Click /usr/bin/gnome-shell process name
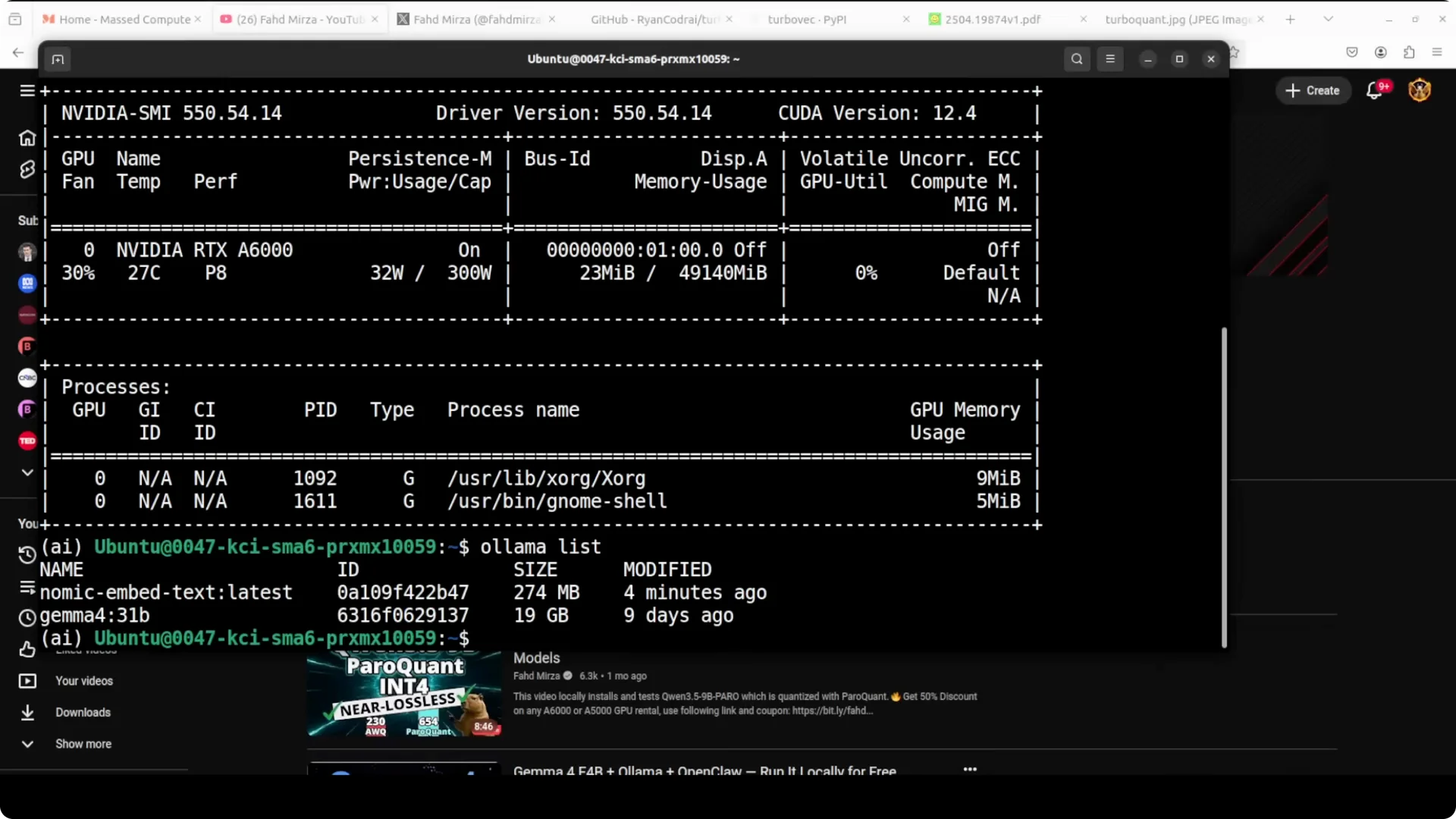The width and height of the screenshot is (1456, 819). click(x=557, y=501)
